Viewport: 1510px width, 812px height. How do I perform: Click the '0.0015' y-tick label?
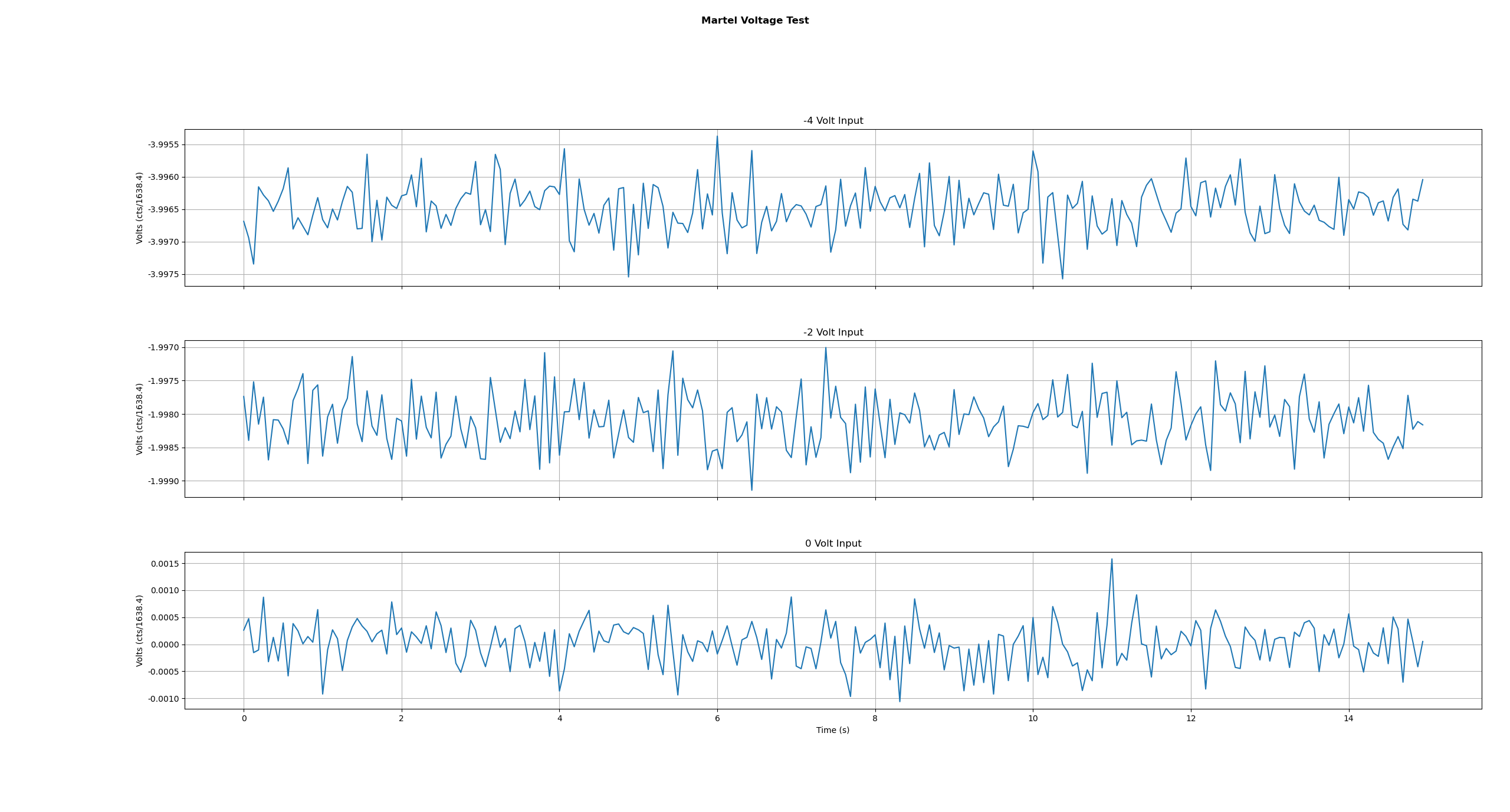[165, 564]
